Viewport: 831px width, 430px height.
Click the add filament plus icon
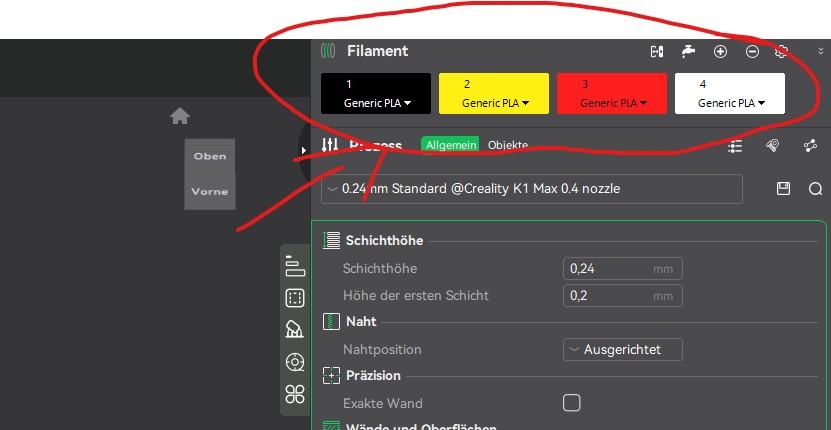coord(720,51)
